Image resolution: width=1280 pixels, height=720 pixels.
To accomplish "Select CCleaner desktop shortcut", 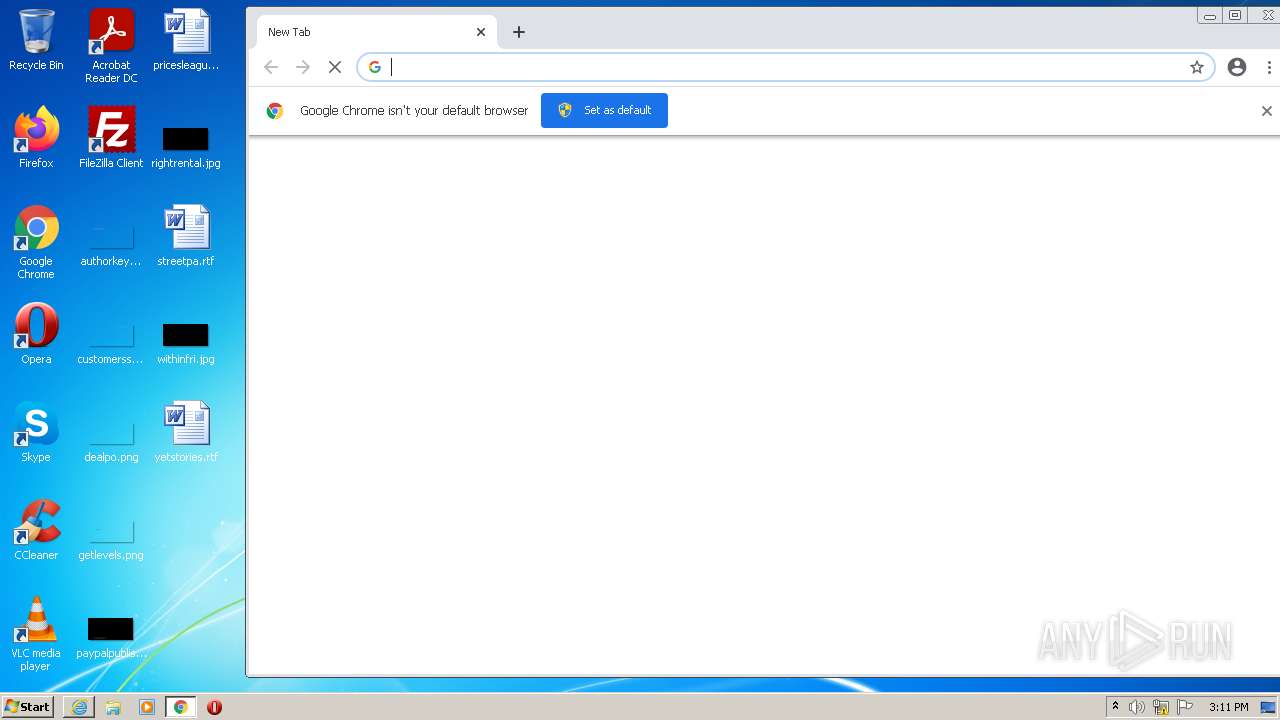I will (36, 530).
